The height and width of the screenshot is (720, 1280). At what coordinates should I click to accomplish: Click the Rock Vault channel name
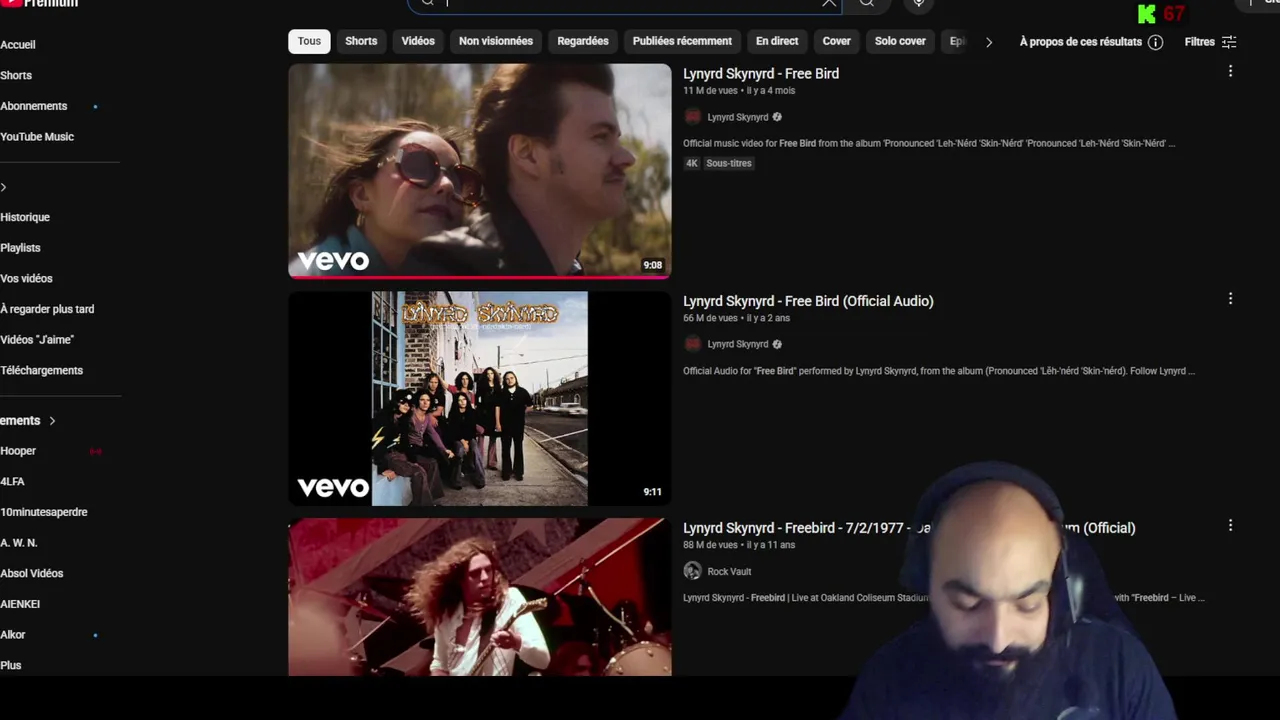tap(729, 572)
